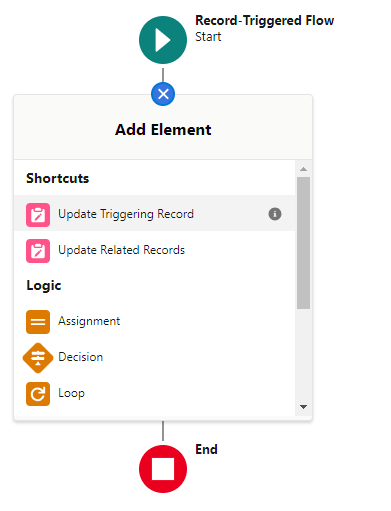Select the red End stop icon

tap(163, 469)
